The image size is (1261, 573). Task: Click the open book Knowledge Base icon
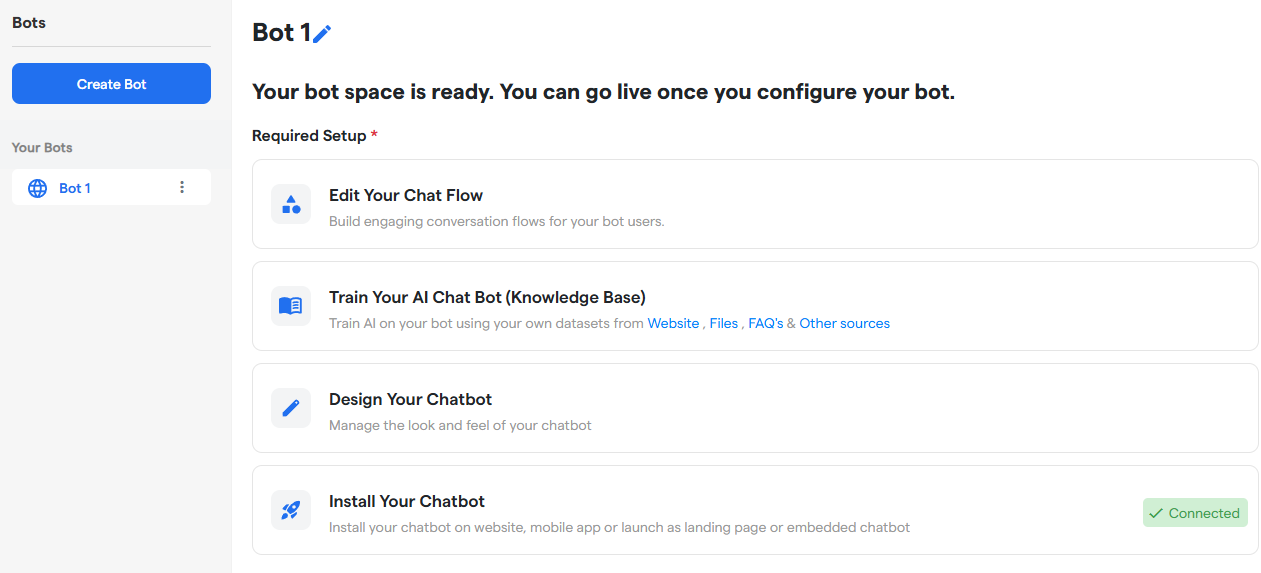coord(291,306)
